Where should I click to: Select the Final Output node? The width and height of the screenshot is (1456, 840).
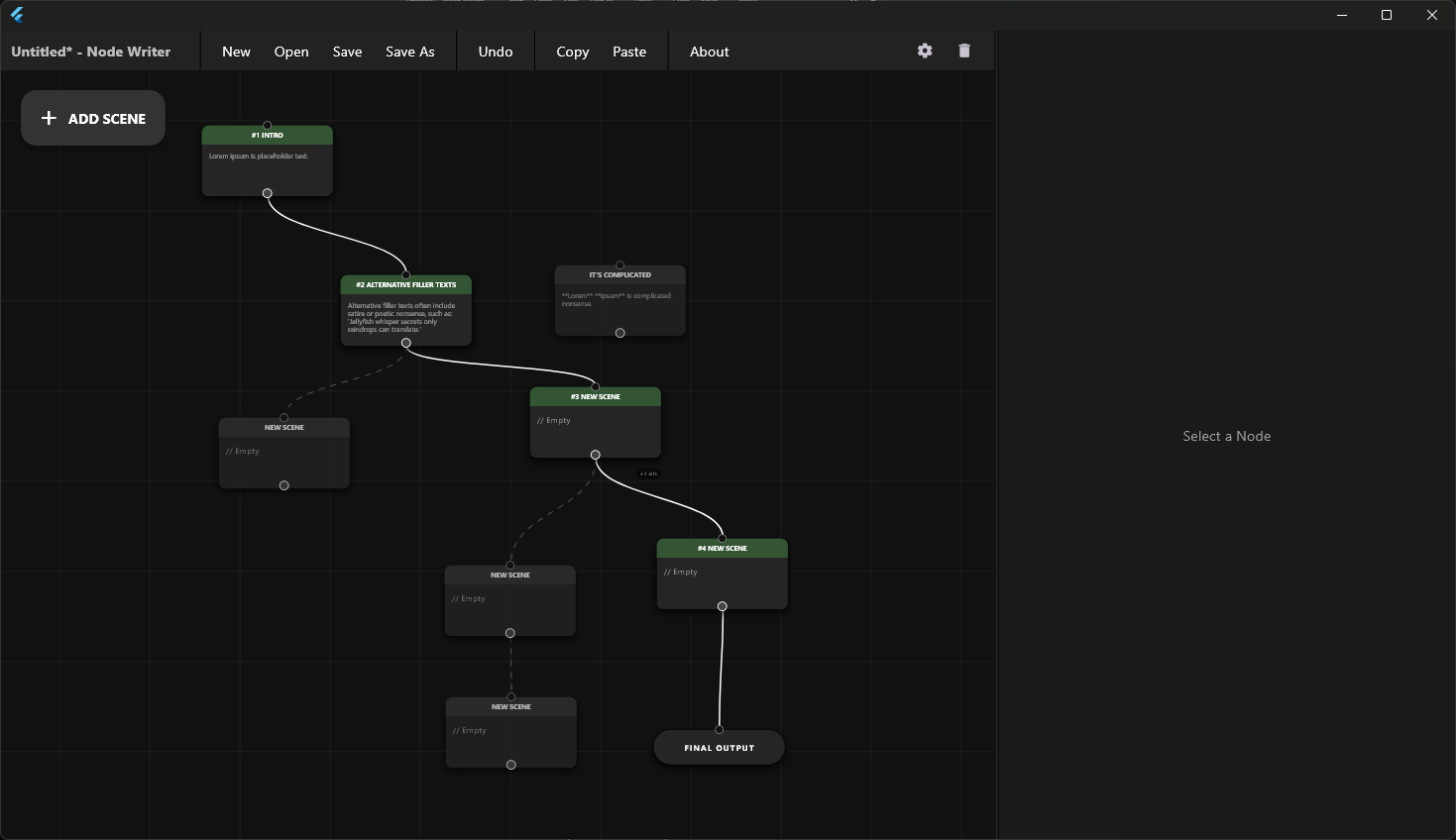720,748
